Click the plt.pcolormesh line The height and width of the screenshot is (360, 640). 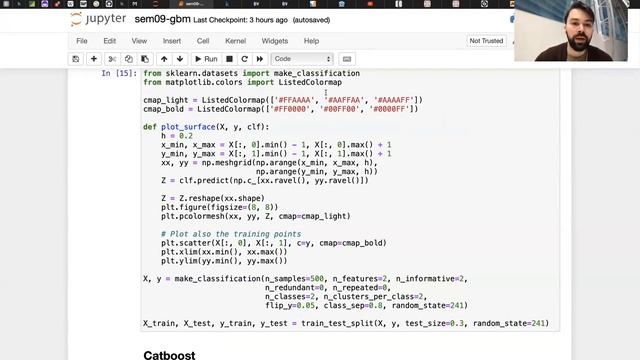click(256, 216)
